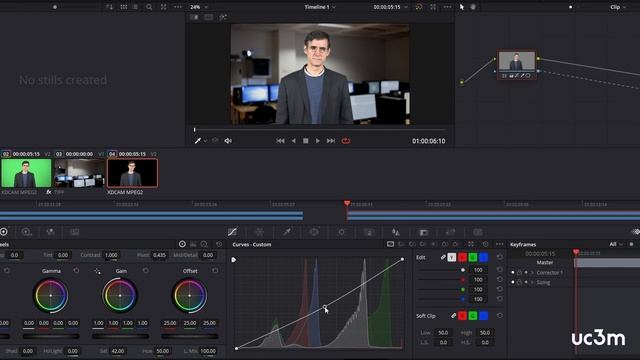Toggle the red Edit curve channel
This screenshot has width=640, height=360.
tap(462, 257)
